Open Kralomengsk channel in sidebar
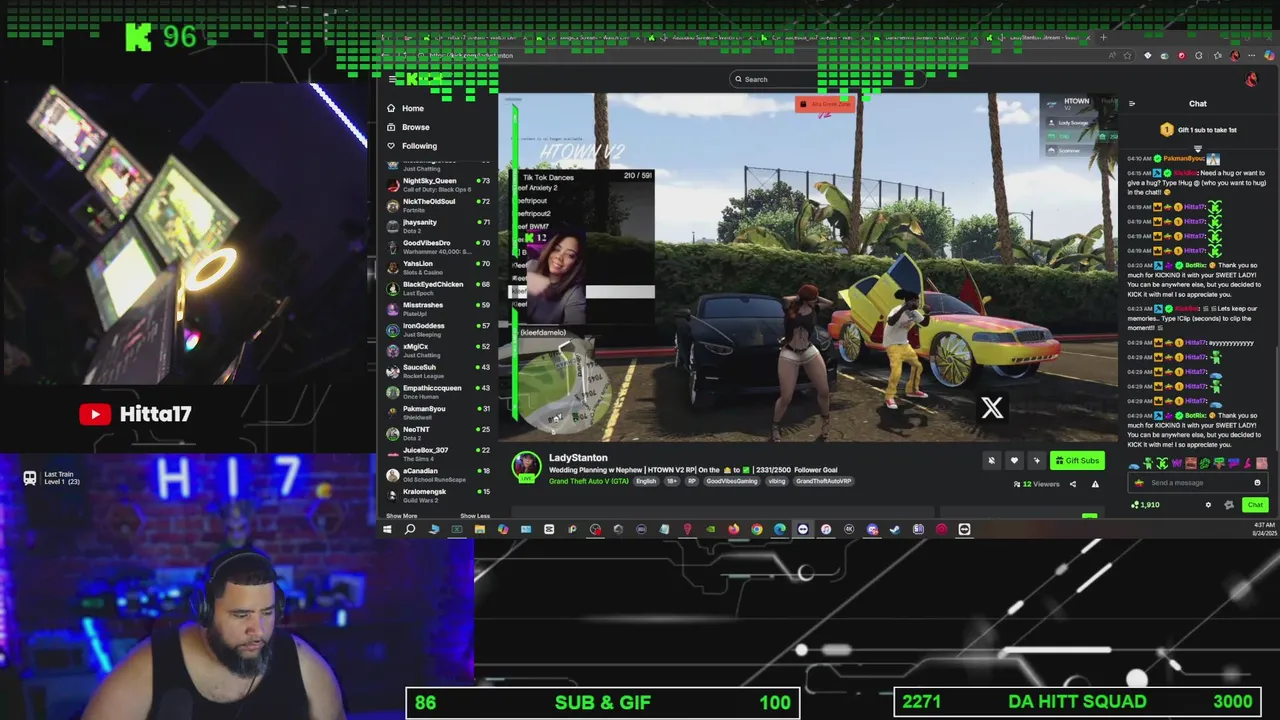 (438, 495)
